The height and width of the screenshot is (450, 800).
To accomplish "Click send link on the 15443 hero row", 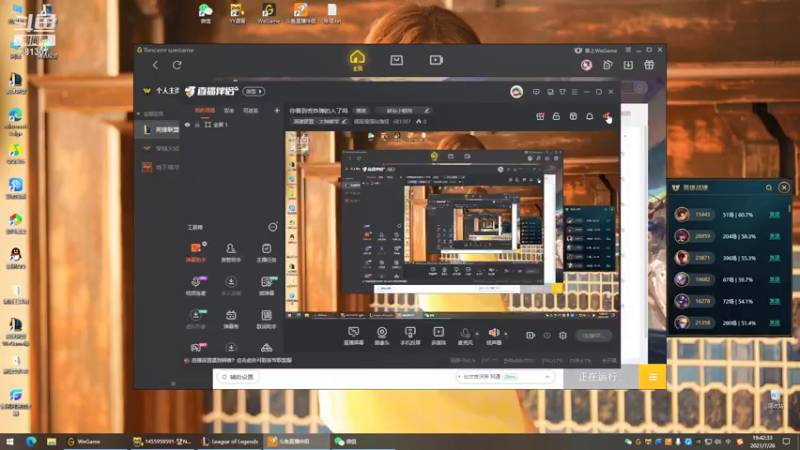I will click(774, 215).
